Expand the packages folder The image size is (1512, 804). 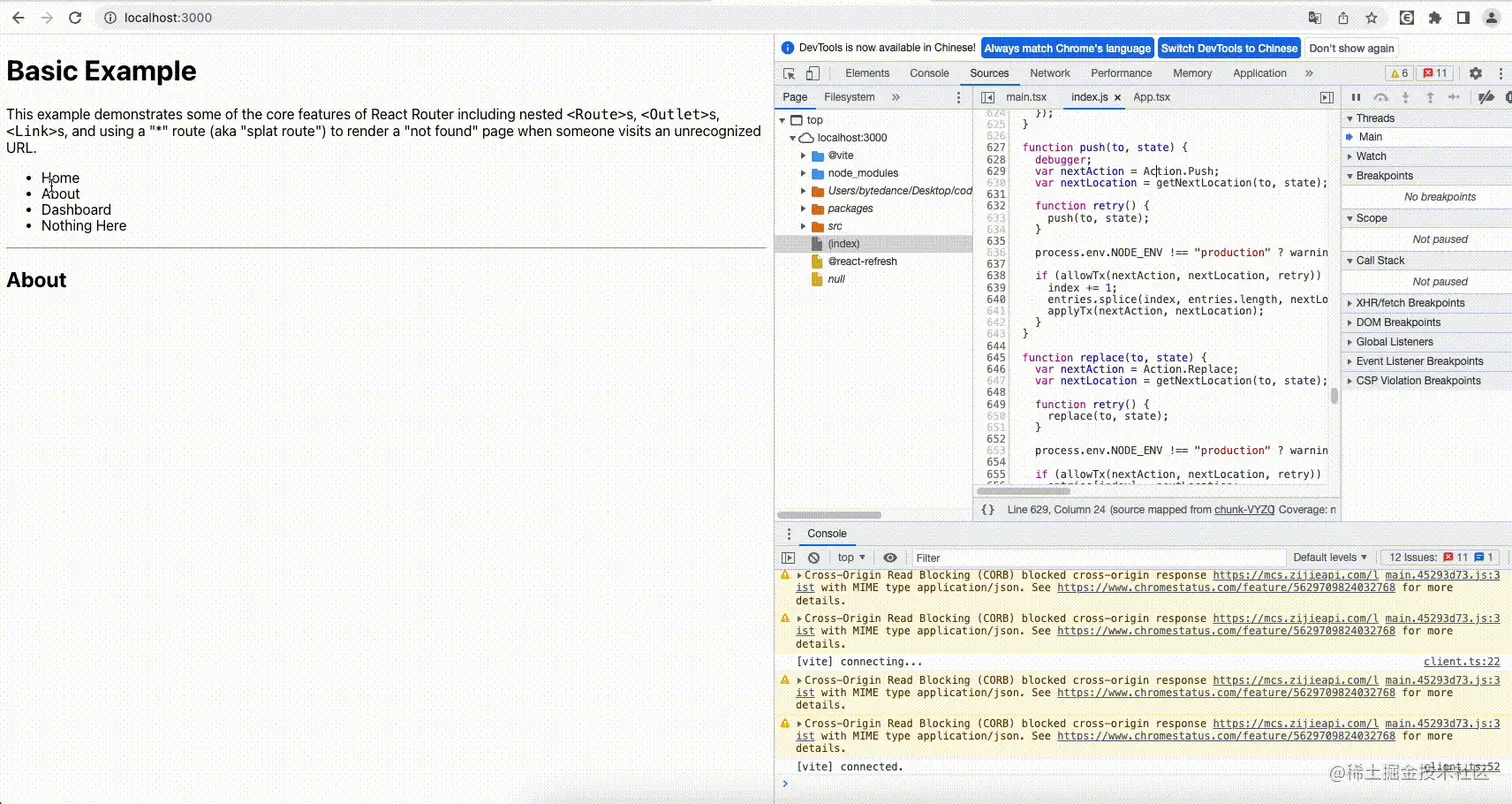[x=803, y=209]
